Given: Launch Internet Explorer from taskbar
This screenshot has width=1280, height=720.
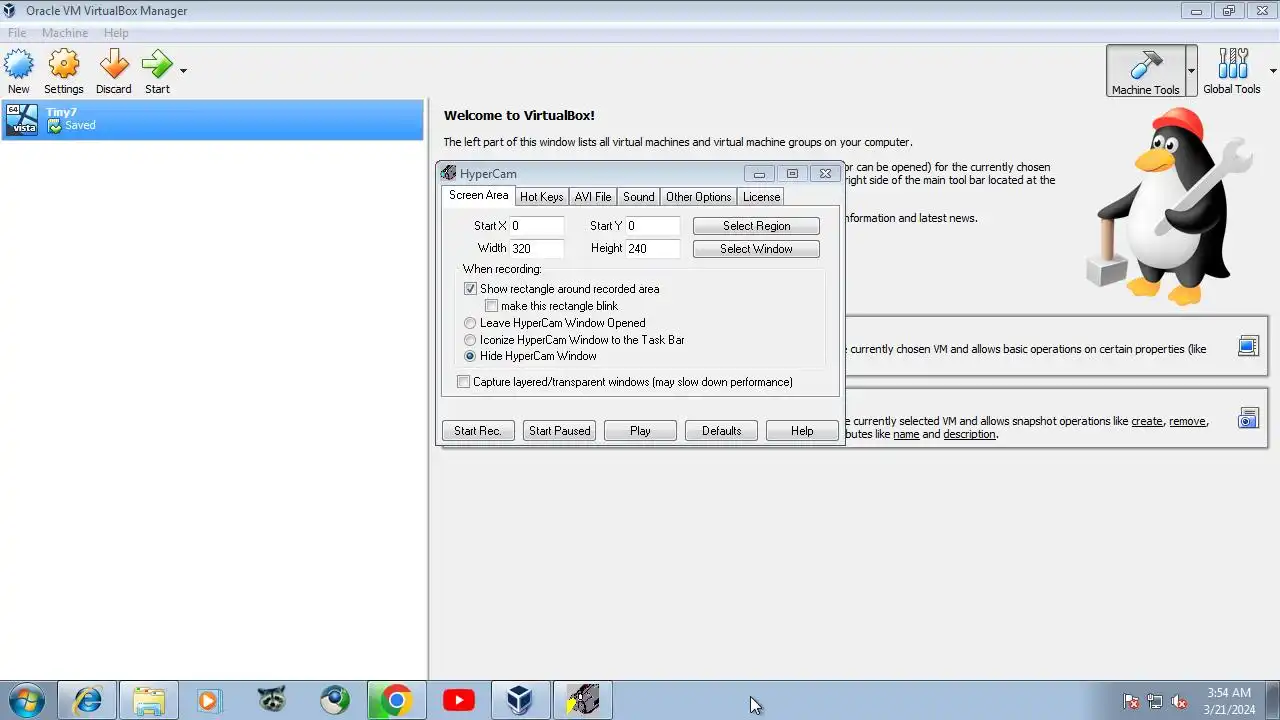Looking at the screenshot, I should [87, 701].
